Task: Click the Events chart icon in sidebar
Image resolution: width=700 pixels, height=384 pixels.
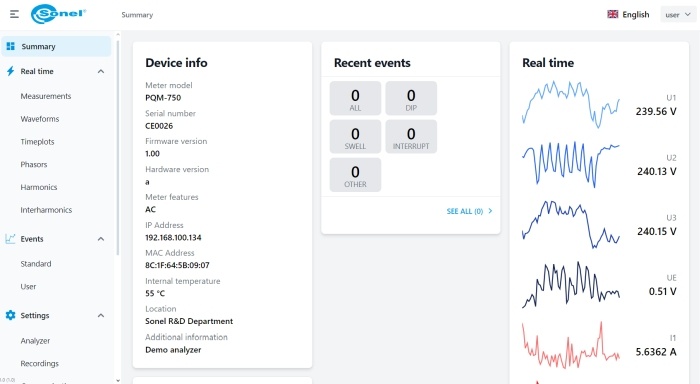Action: pyautogui.click(x=10, y=239)
